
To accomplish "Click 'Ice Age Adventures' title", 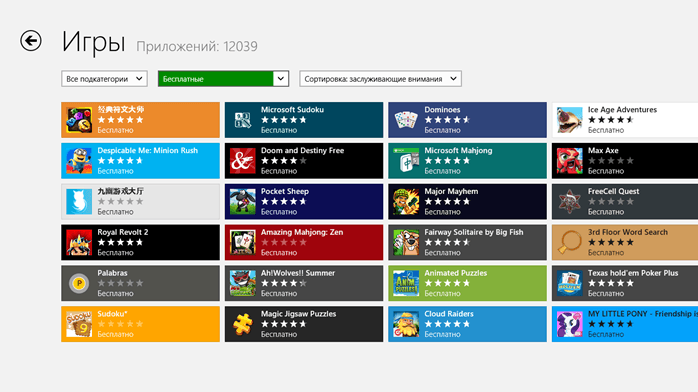I will coord(622,109).
